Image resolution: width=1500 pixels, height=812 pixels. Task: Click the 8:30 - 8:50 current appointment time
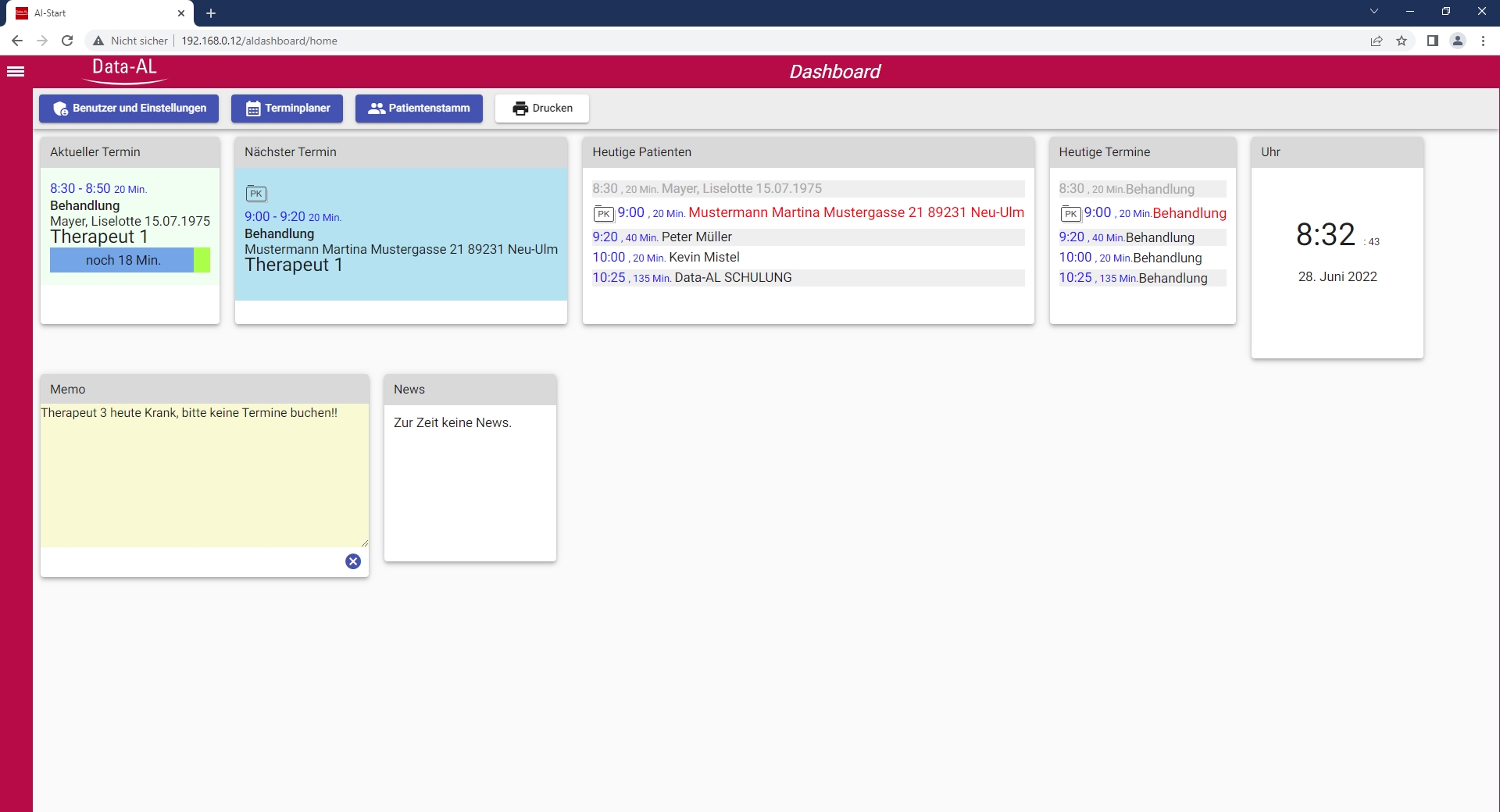click(x=80, y=189)
